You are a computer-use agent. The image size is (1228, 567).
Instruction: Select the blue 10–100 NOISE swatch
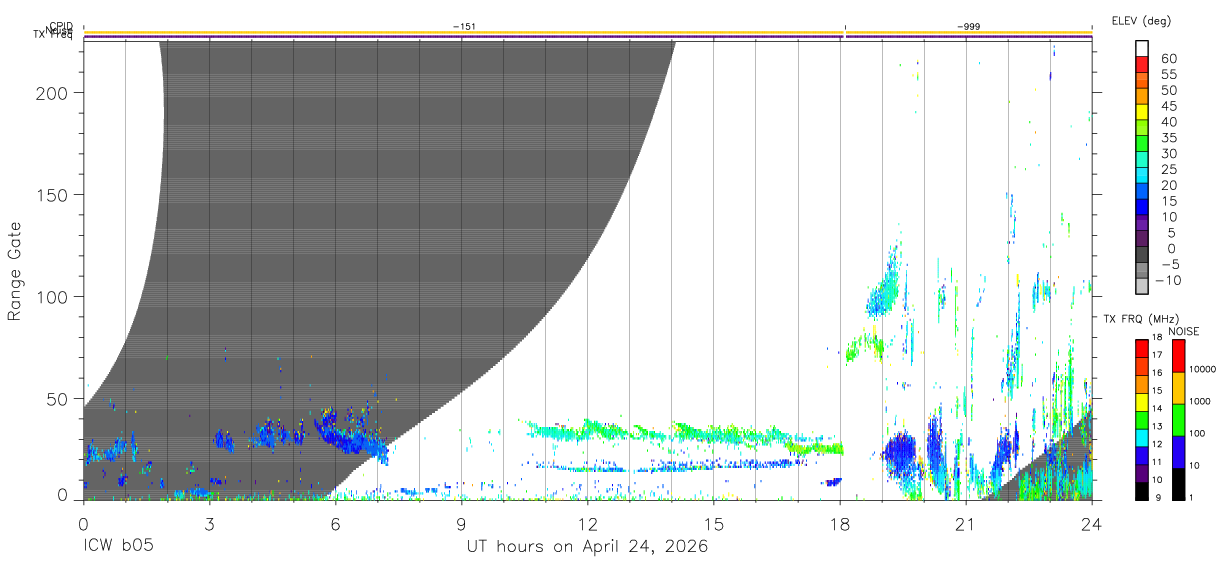point(1178,451)
